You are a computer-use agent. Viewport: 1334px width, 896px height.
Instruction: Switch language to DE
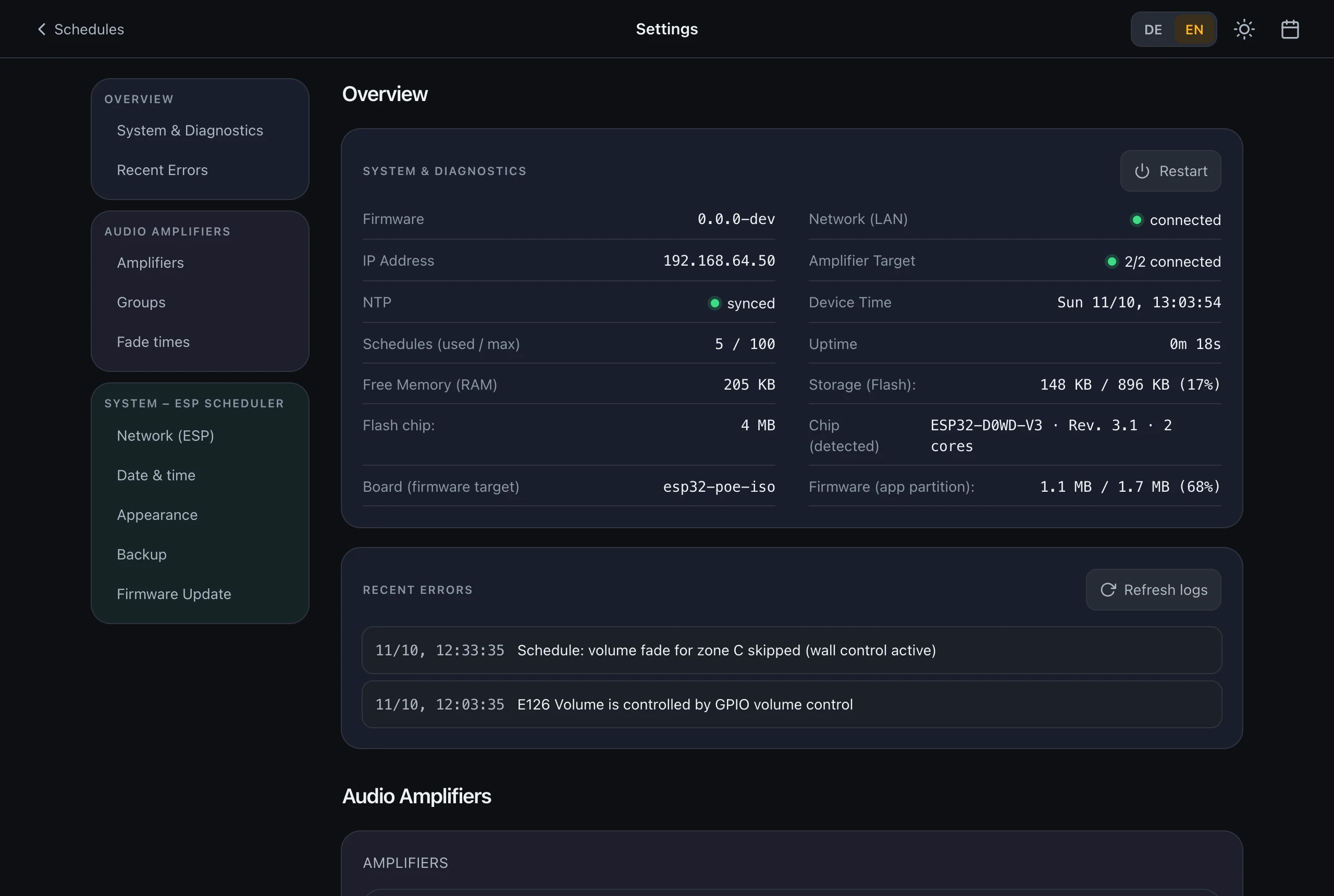(x=1153, y=30)
